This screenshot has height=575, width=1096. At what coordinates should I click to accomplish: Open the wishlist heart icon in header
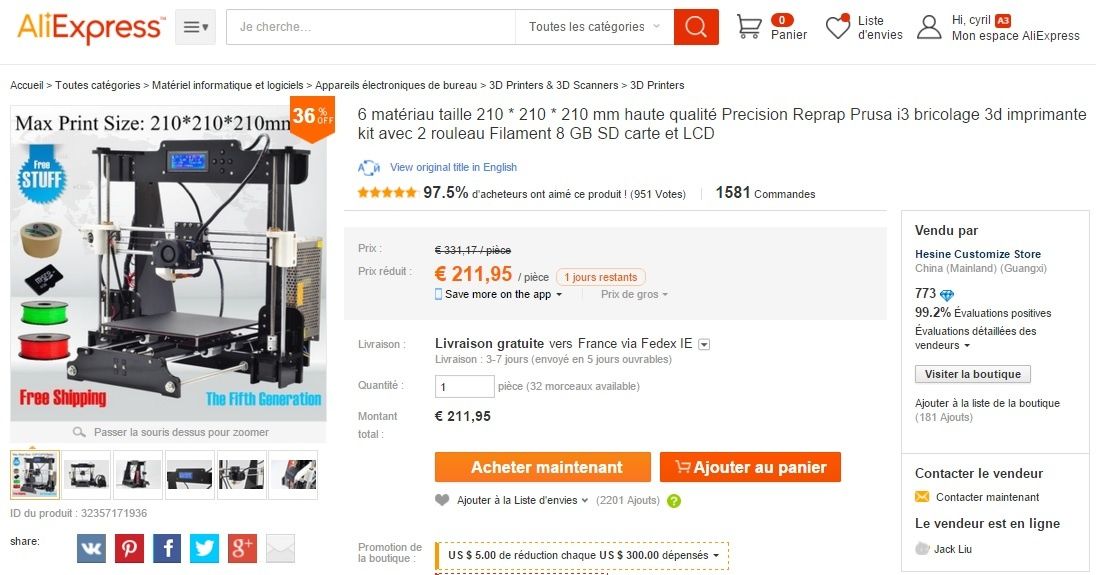coord(837,27)
